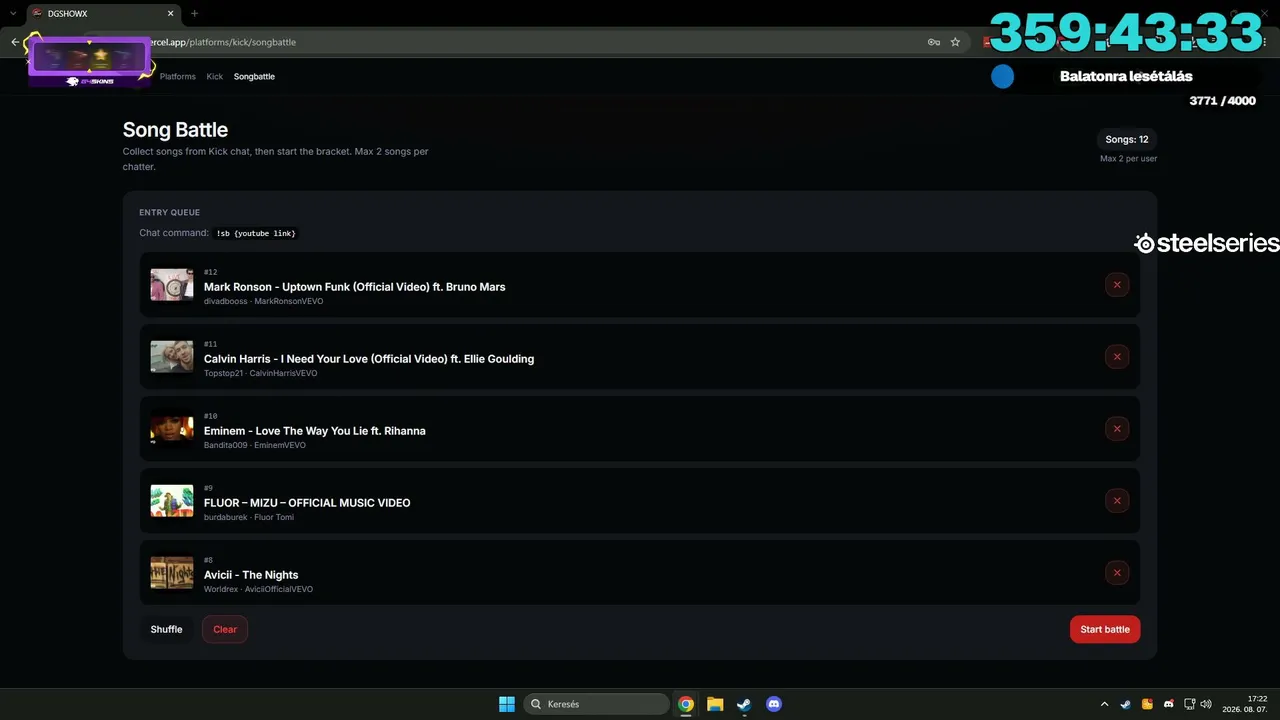Switch to the DGSHOWX browser tab
The width and height of the screenshot is (1280, 720).
[x=103, y=14]
